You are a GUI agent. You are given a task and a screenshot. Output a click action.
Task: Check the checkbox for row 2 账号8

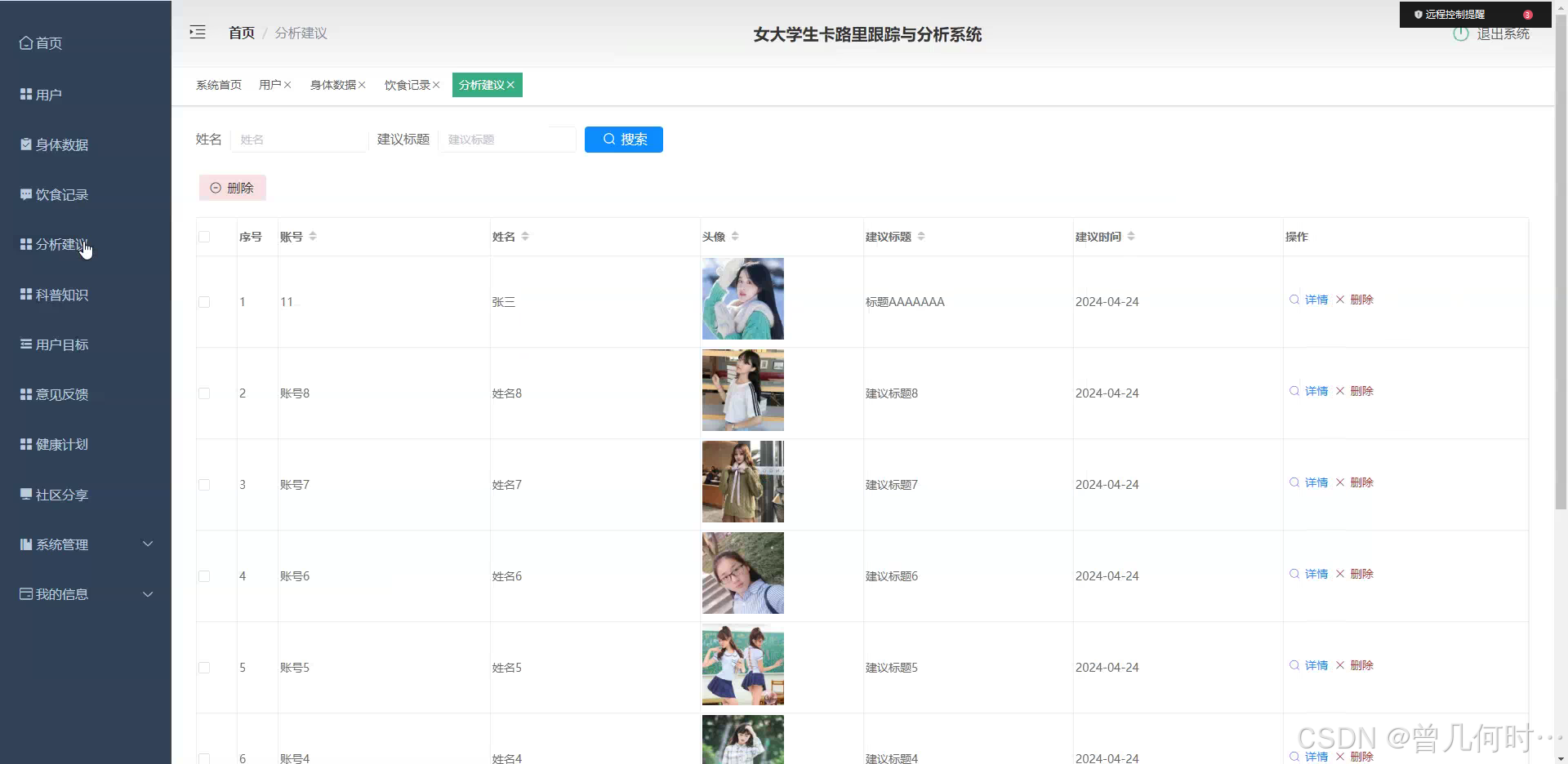coord(204,393)
